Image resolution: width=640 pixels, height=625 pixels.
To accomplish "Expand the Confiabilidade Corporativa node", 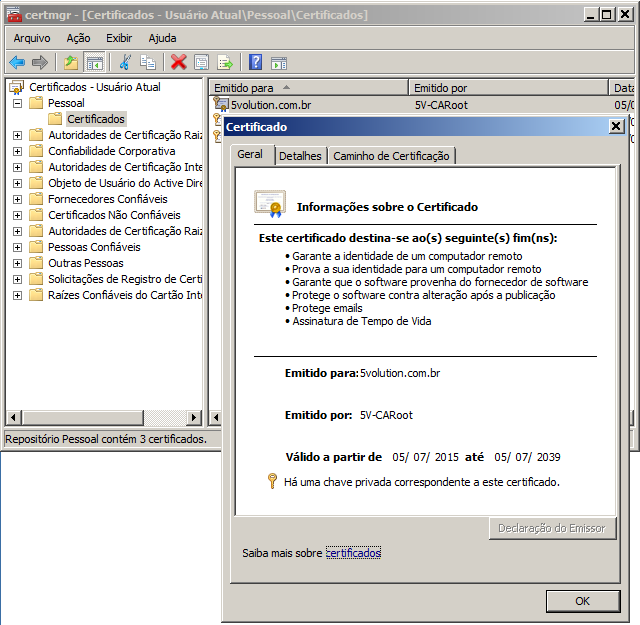I will 17,151.
